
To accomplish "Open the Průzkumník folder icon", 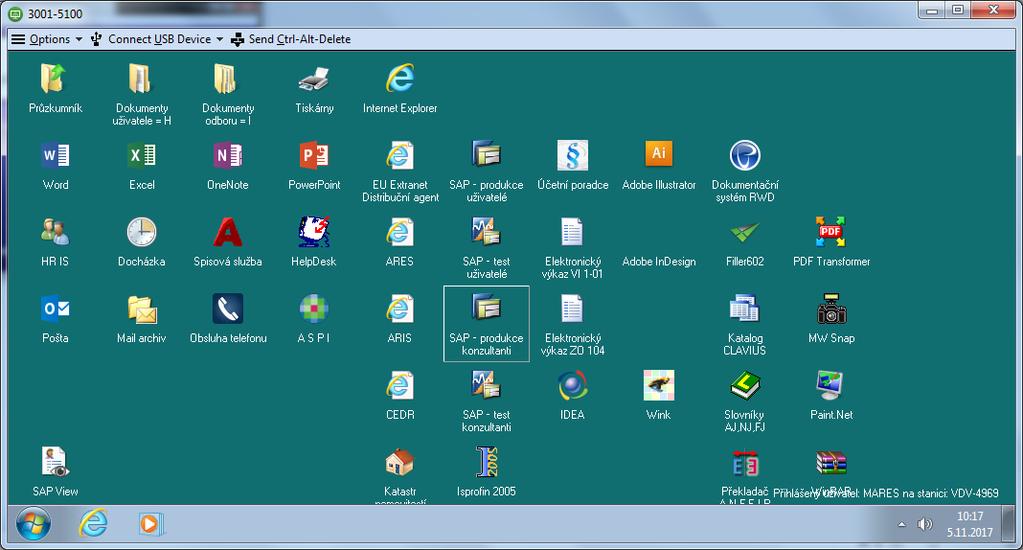I will (x=55, y=79).
